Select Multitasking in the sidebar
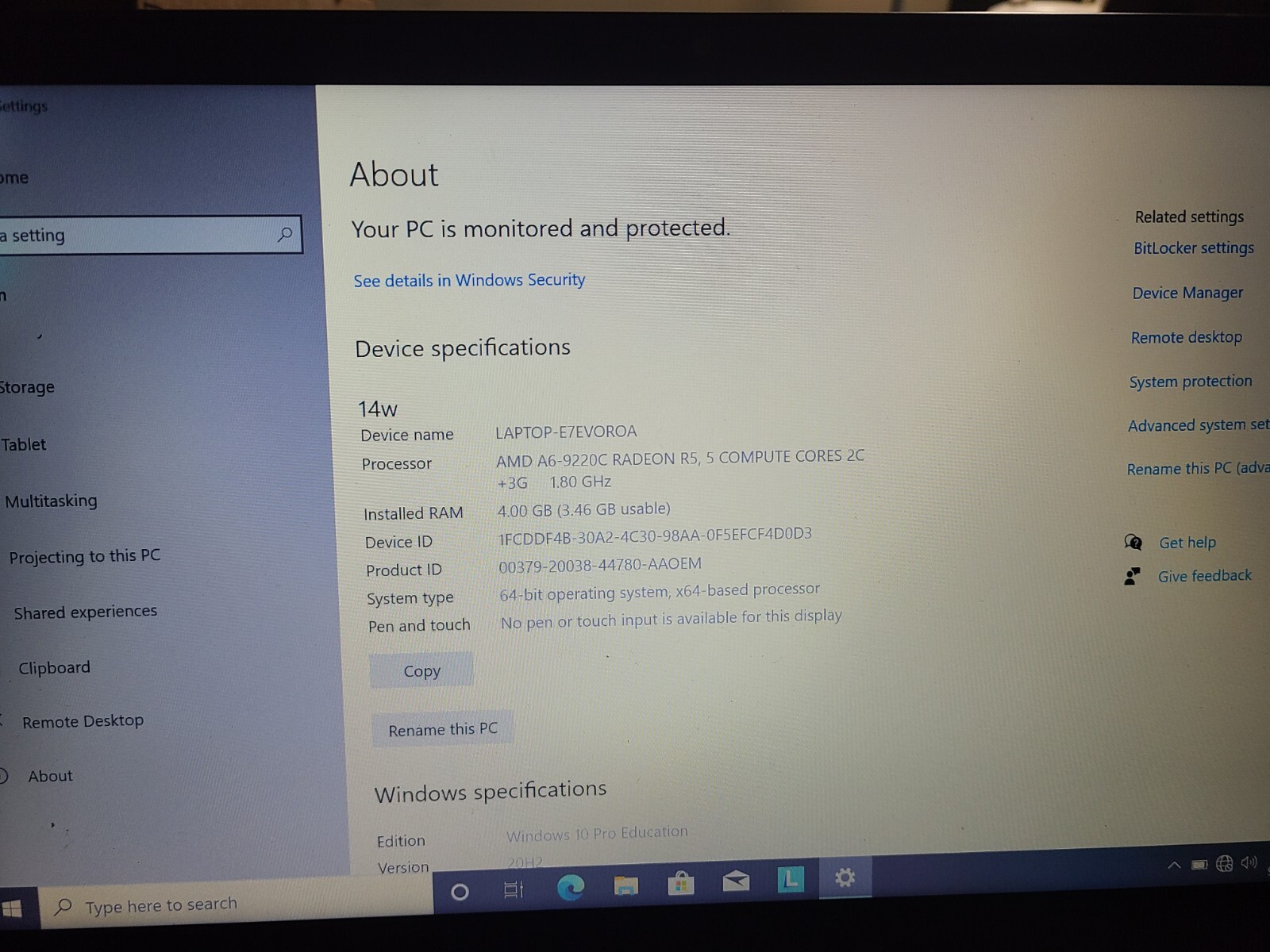This screenshot has height=952, width=1270. point(51,501)
